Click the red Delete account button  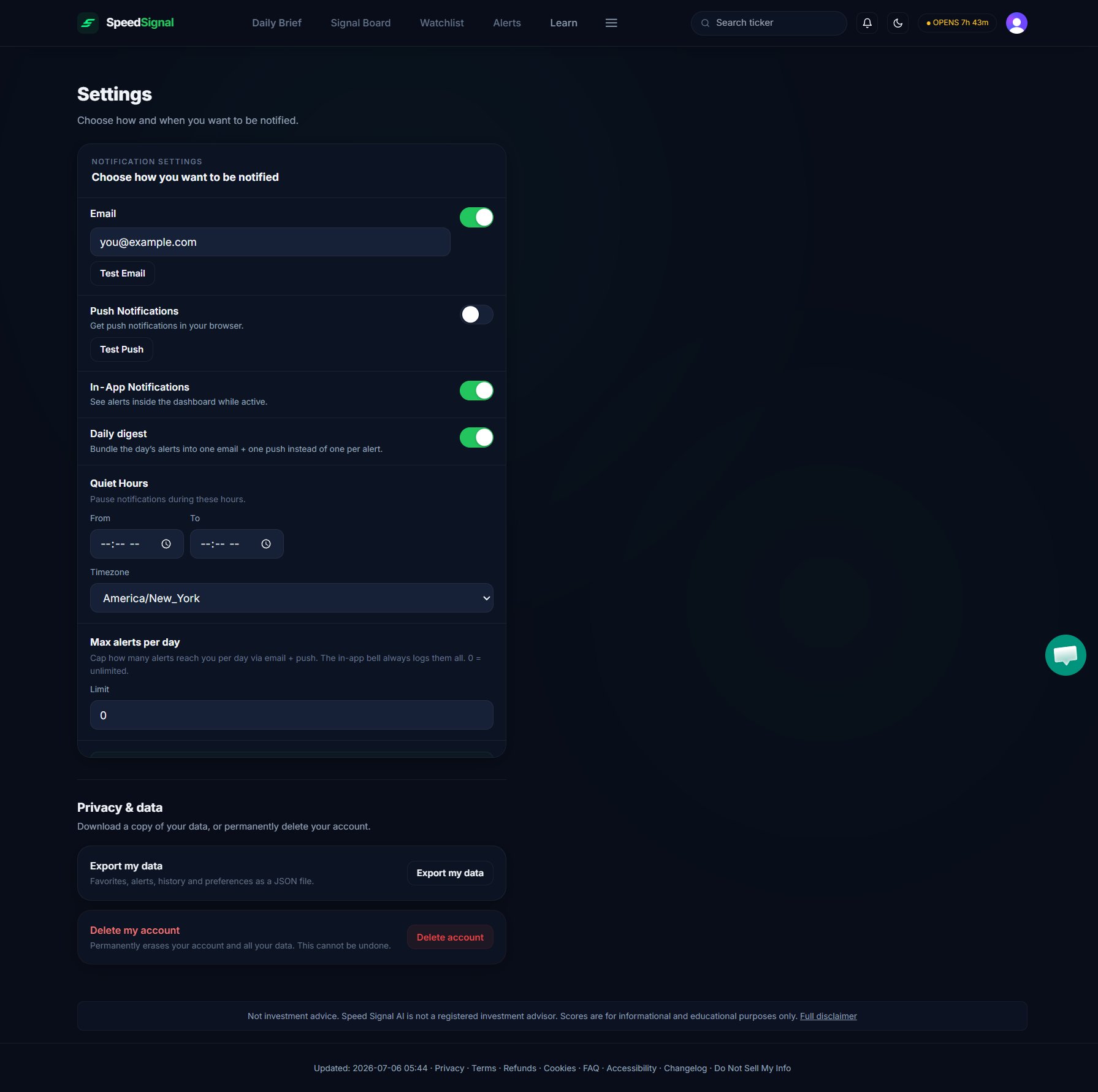(450, 937)
